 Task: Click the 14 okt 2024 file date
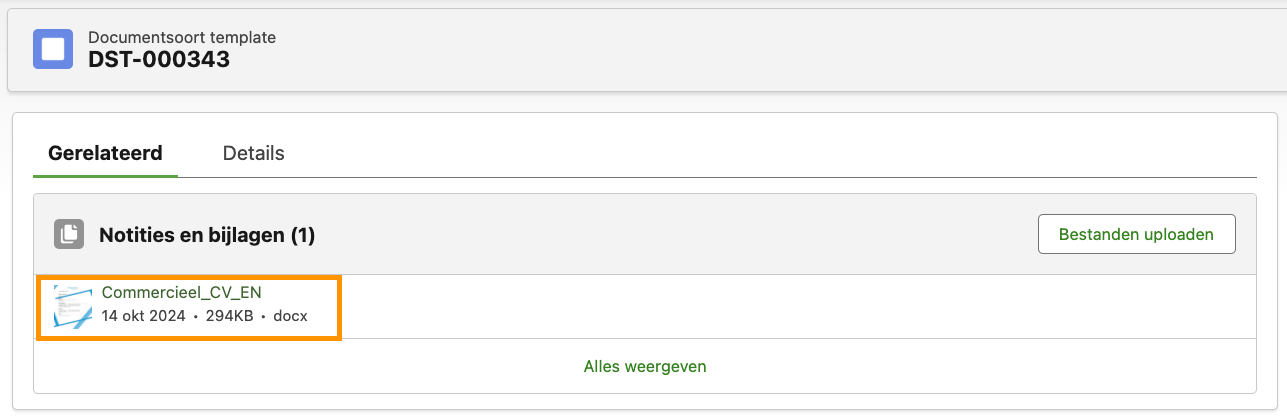(144, 316)
